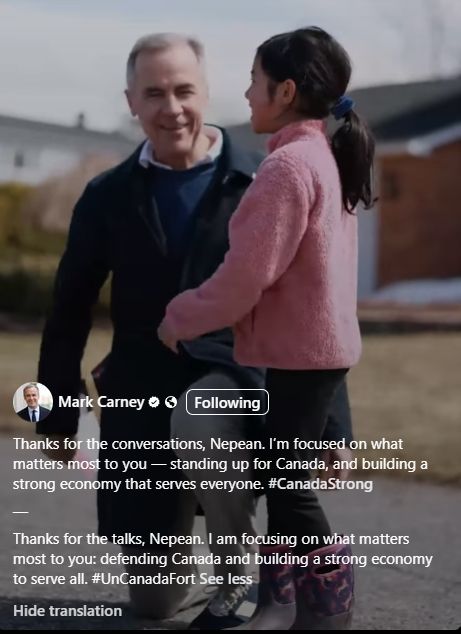461x634 pixels.
Task: Toggle the Following button
Action: (227, 402)
